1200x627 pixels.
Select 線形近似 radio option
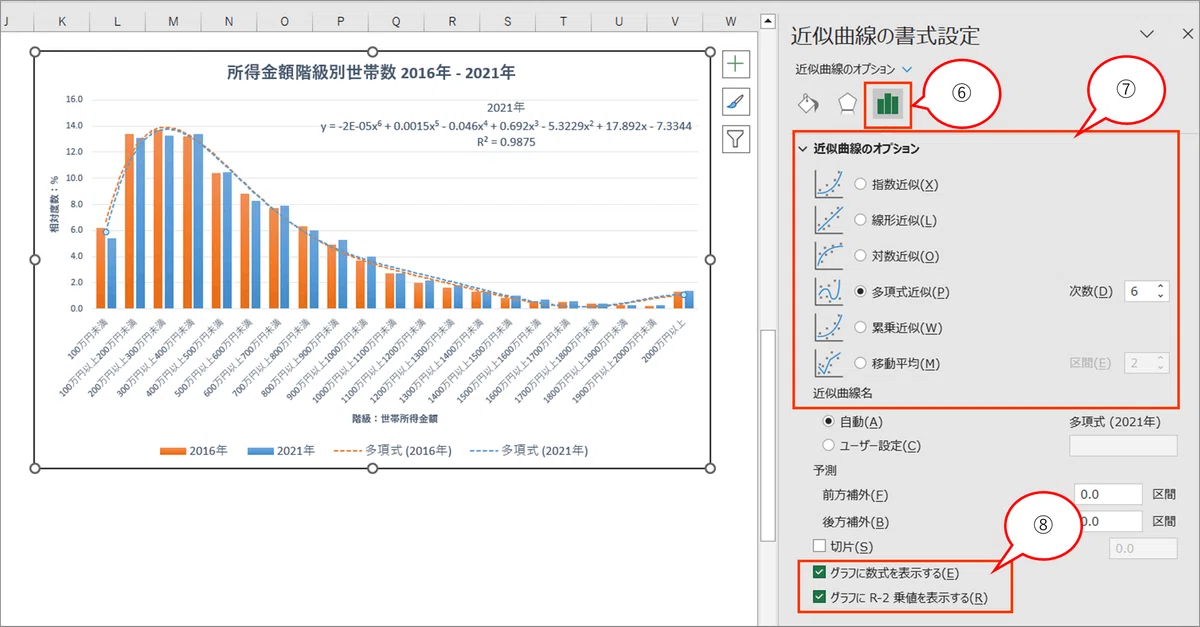tap(861, 221)
